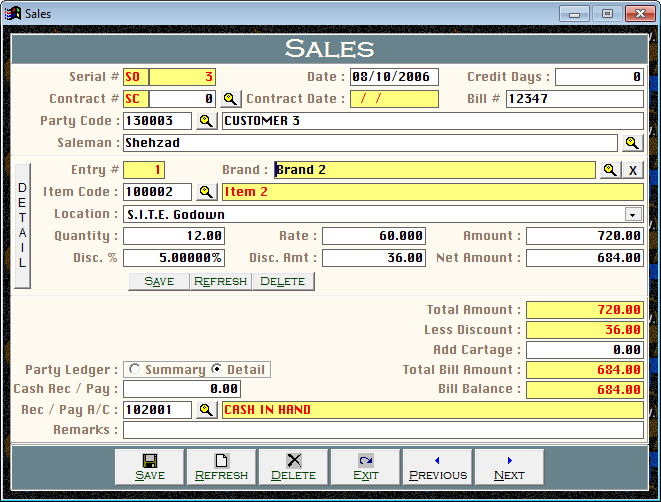Maximize the Sales window
The height and width of the screenshot is (502, 661).
(607, 14)
